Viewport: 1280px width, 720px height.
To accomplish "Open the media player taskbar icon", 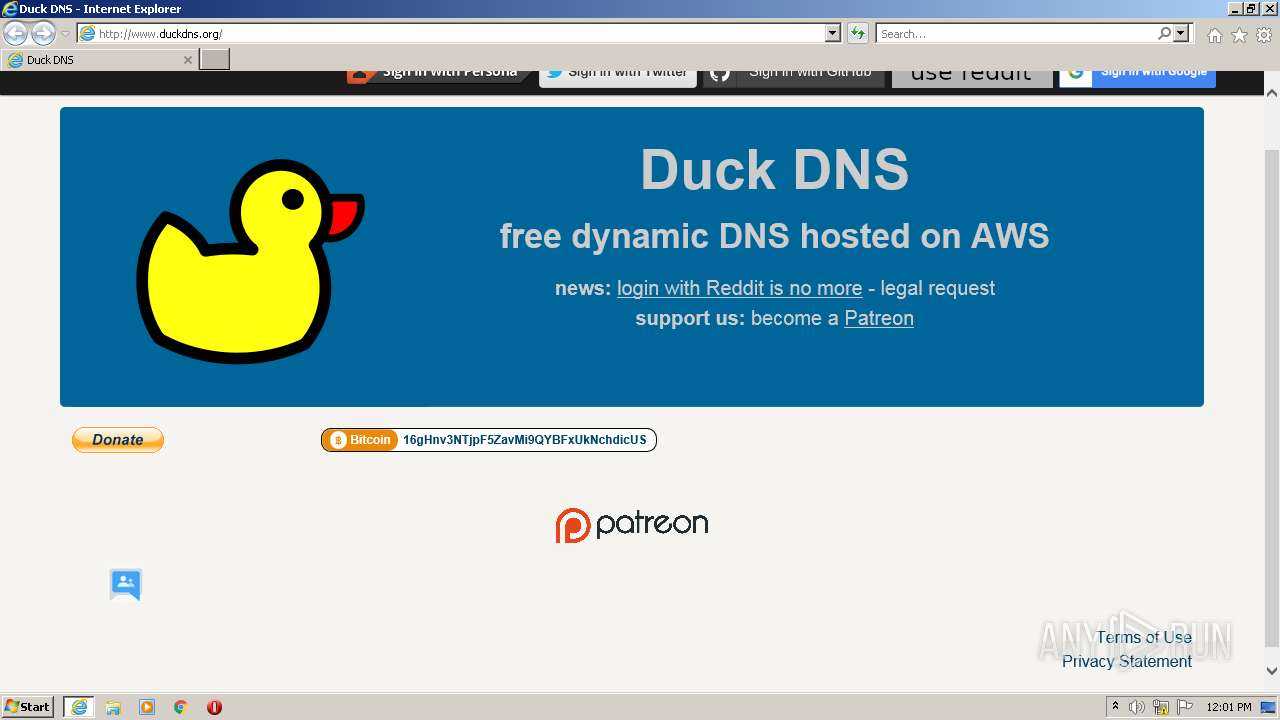I will (x=147, y=707).
